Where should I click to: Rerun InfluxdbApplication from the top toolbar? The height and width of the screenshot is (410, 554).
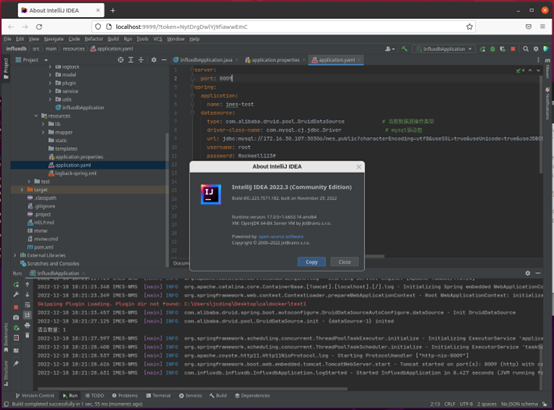click(x=482, y=49)
